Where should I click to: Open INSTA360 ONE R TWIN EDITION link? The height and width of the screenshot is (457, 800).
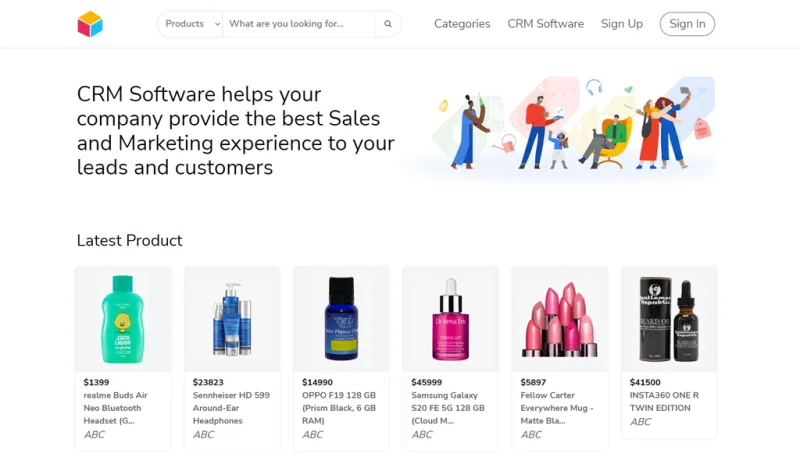click(664, 401)
